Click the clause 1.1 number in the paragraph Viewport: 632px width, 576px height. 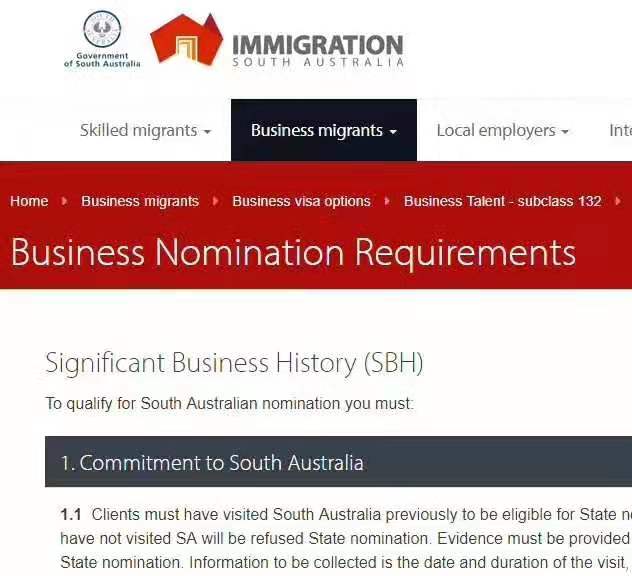coord(71,515)
